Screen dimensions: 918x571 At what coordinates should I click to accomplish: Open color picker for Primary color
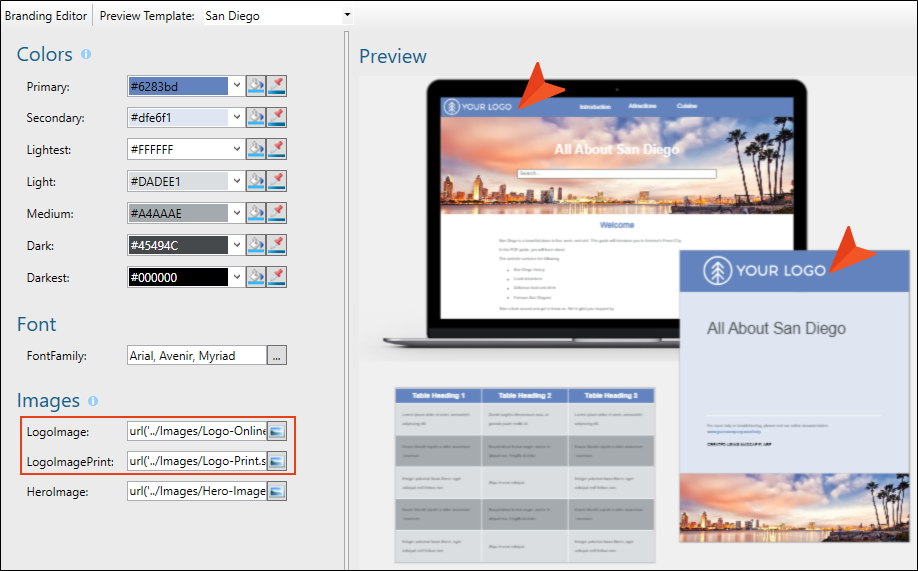(256, 86)
